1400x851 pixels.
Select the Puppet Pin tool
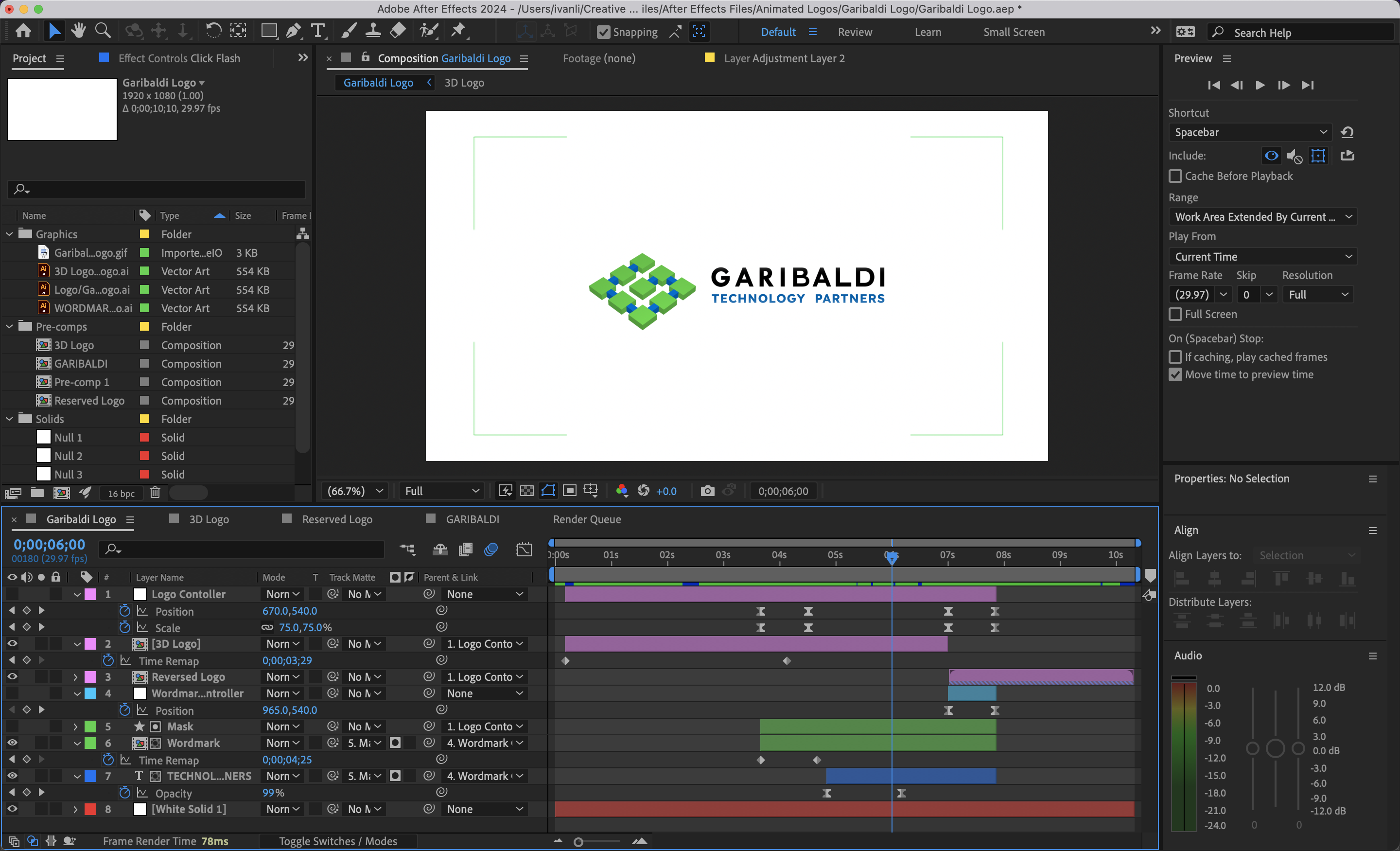click(458, 31)
